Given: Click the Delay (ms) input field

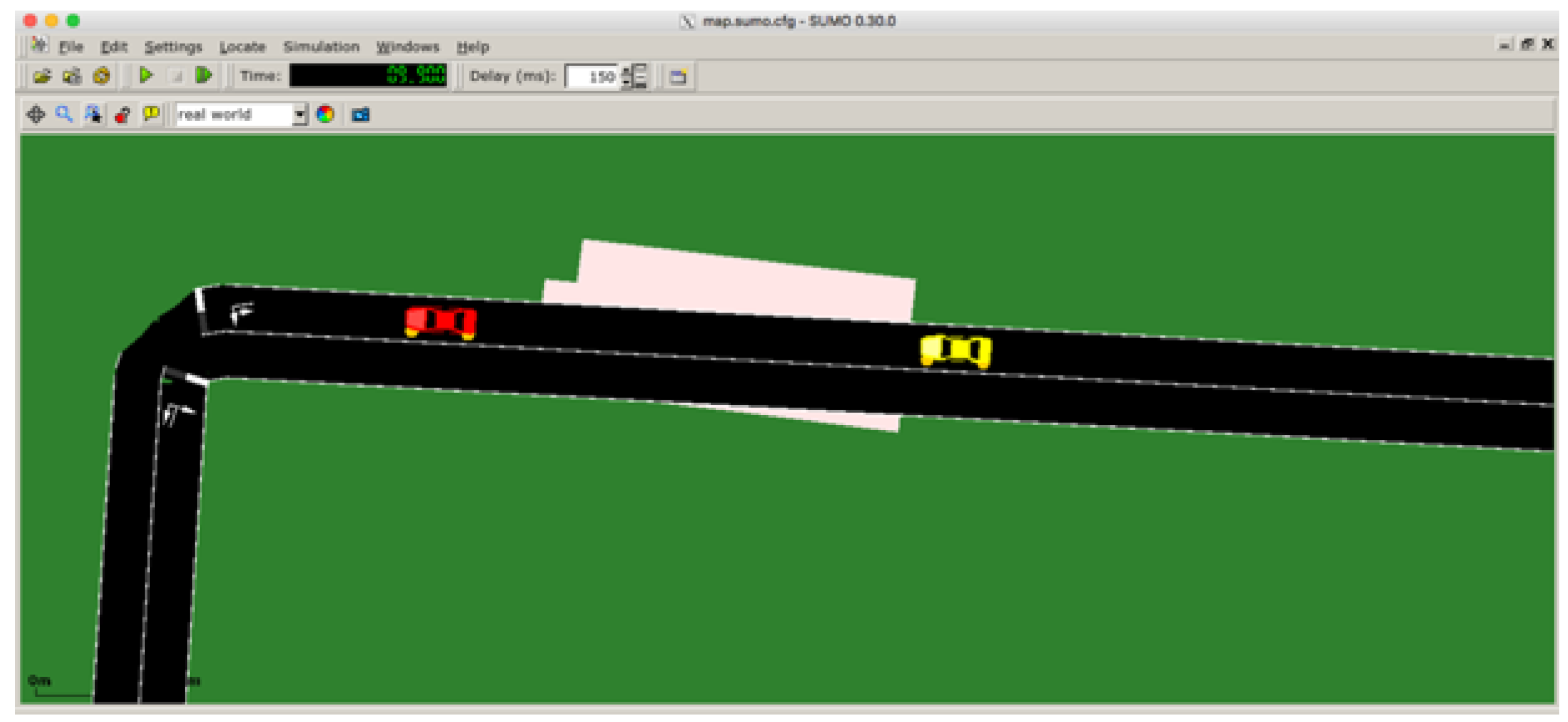Looking at the screenshot, I should click(x=592, y=77).
